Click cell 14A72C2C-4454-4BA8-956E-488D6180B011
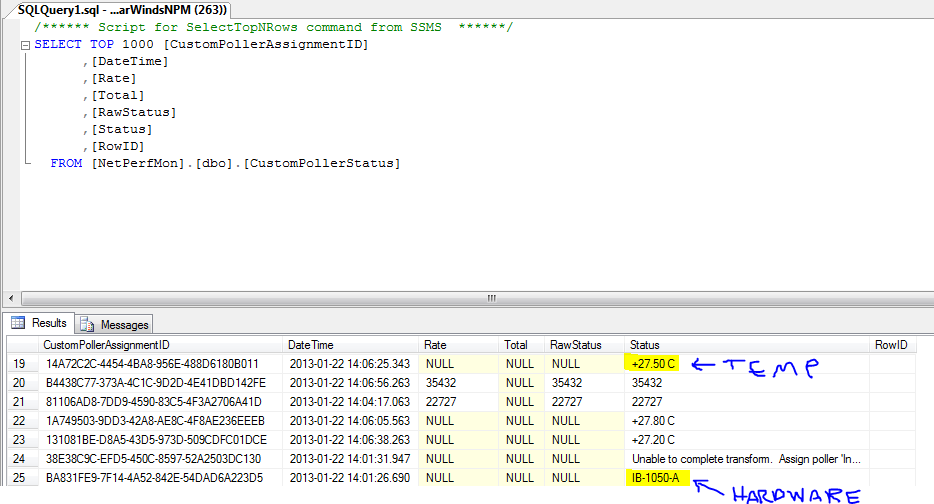The width and height of the screenshot is (934, 504). (160, 364)
